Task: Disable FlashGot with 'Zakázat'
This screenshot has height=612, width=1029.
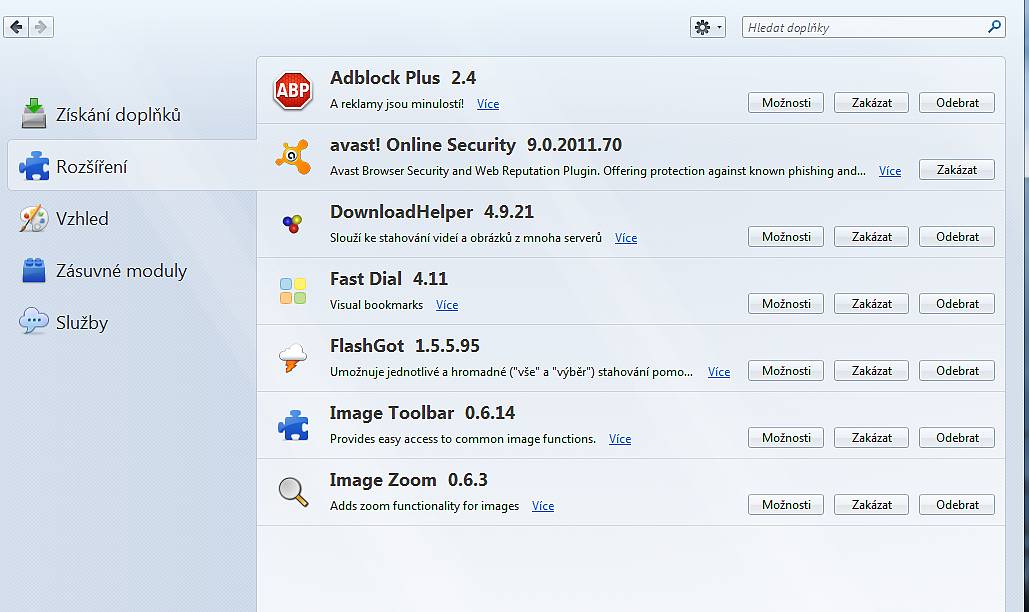Action: click(x=872, y=370)
